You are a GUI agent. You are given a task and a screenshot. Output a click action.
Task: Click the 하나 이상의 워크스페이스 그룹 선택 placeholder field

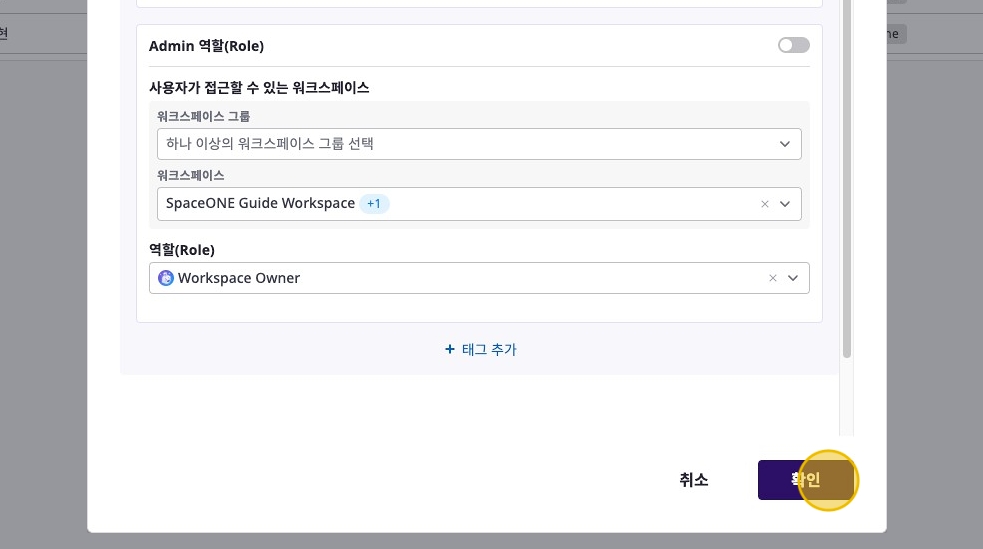coord(270,144)
